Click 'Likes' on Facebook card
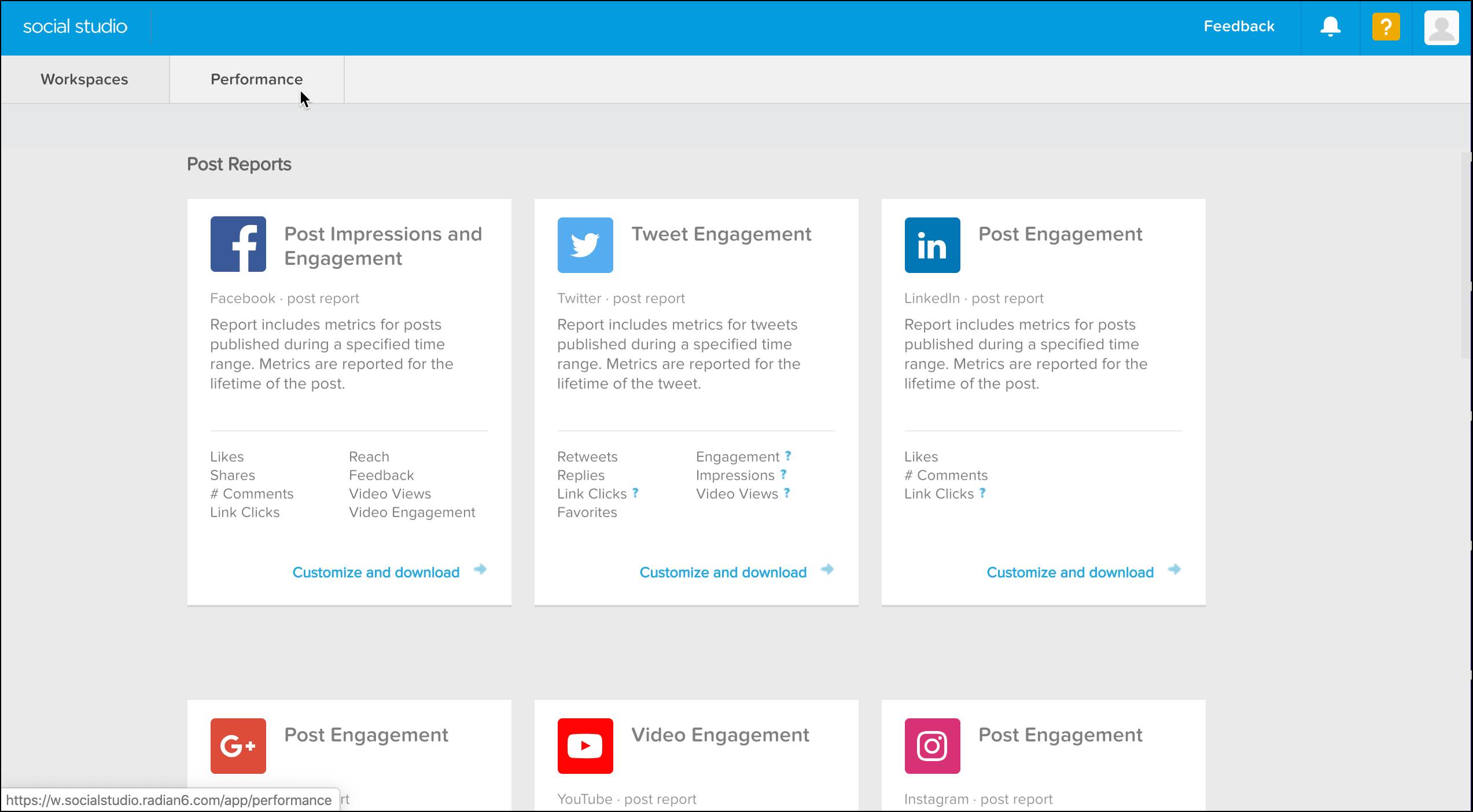1473x812 pixels. (227, 457)
